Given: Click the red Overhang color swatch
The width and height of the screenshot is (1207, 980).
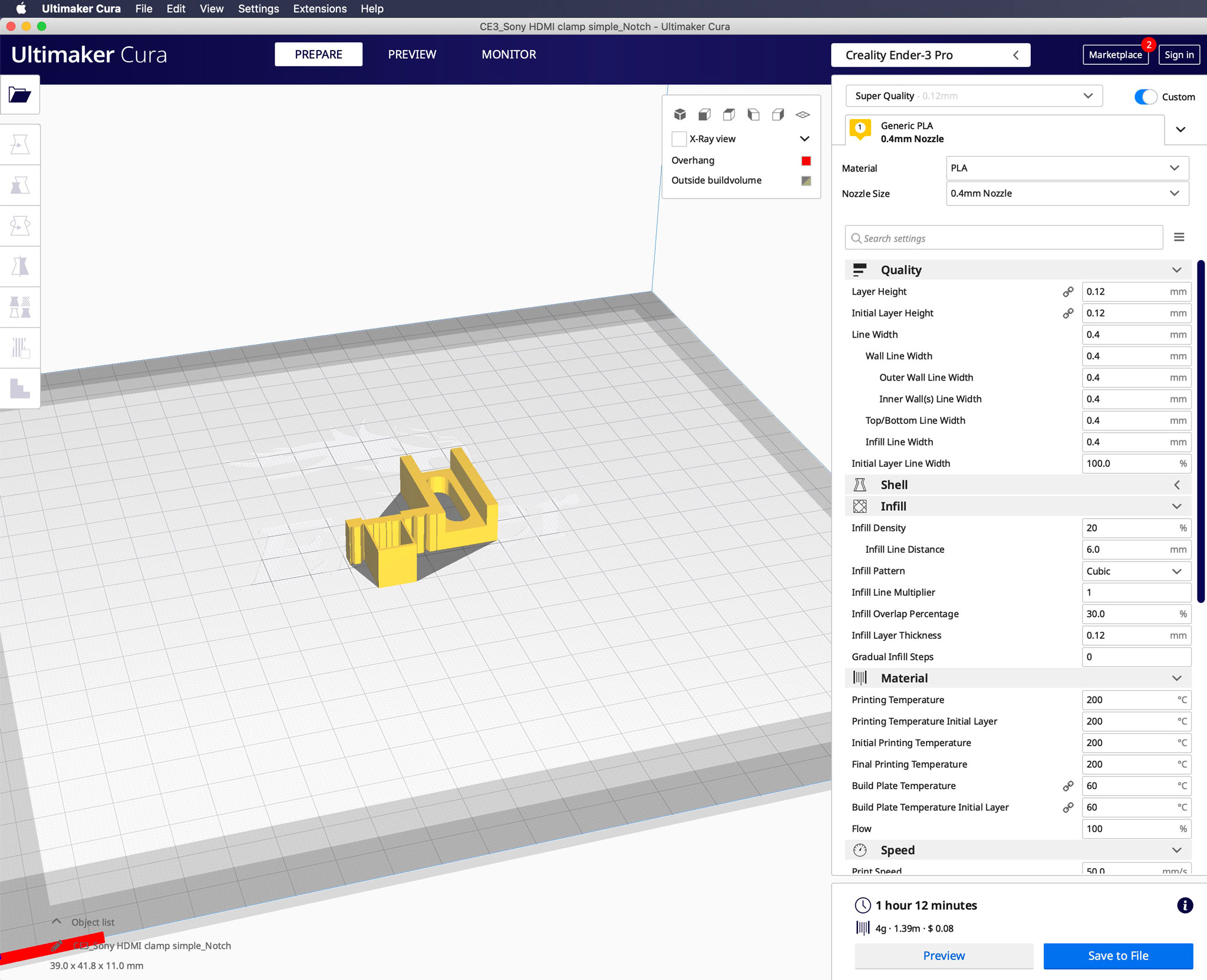Looking at the screenshot, I should click(806, 160).
